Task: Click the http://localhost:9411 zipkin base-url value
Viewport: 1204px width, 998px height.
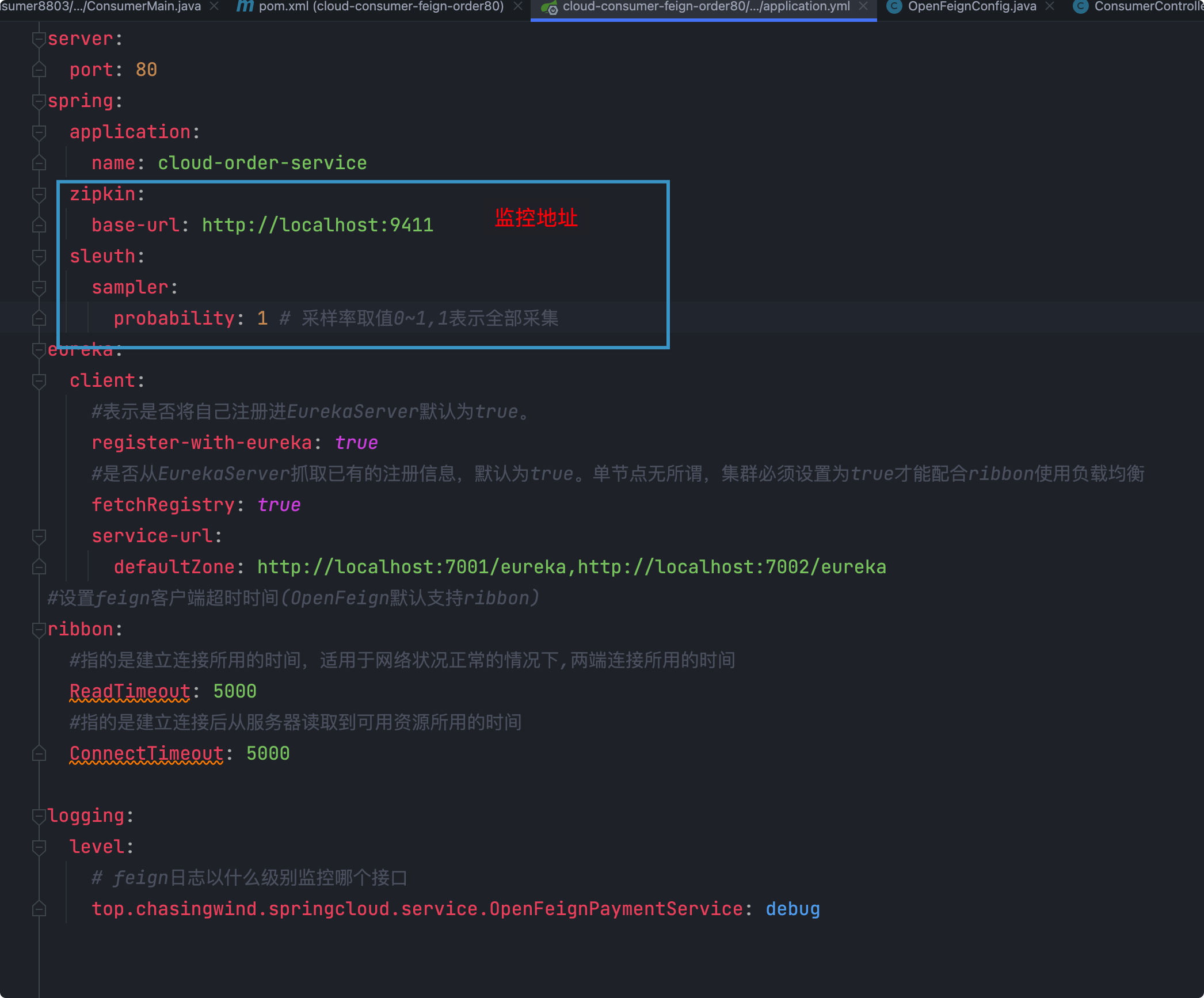Action: pos(317,225)
